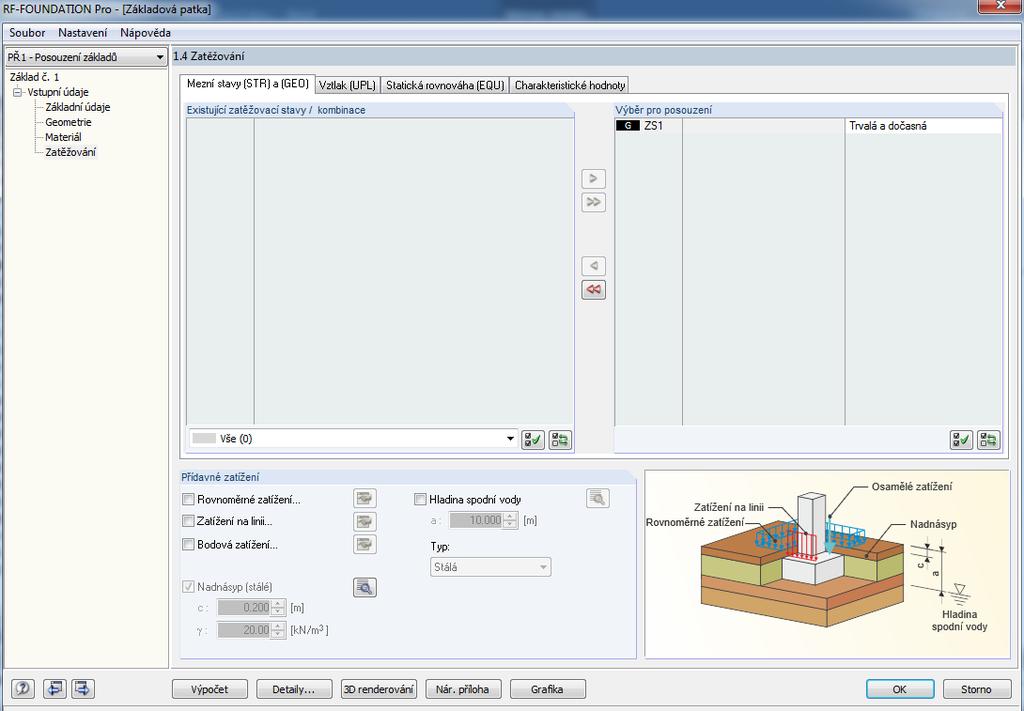This screenshot has width=1024, height=711.
Task: Click the add all load cases double-arrow button
Action: (x=593, y=202)
